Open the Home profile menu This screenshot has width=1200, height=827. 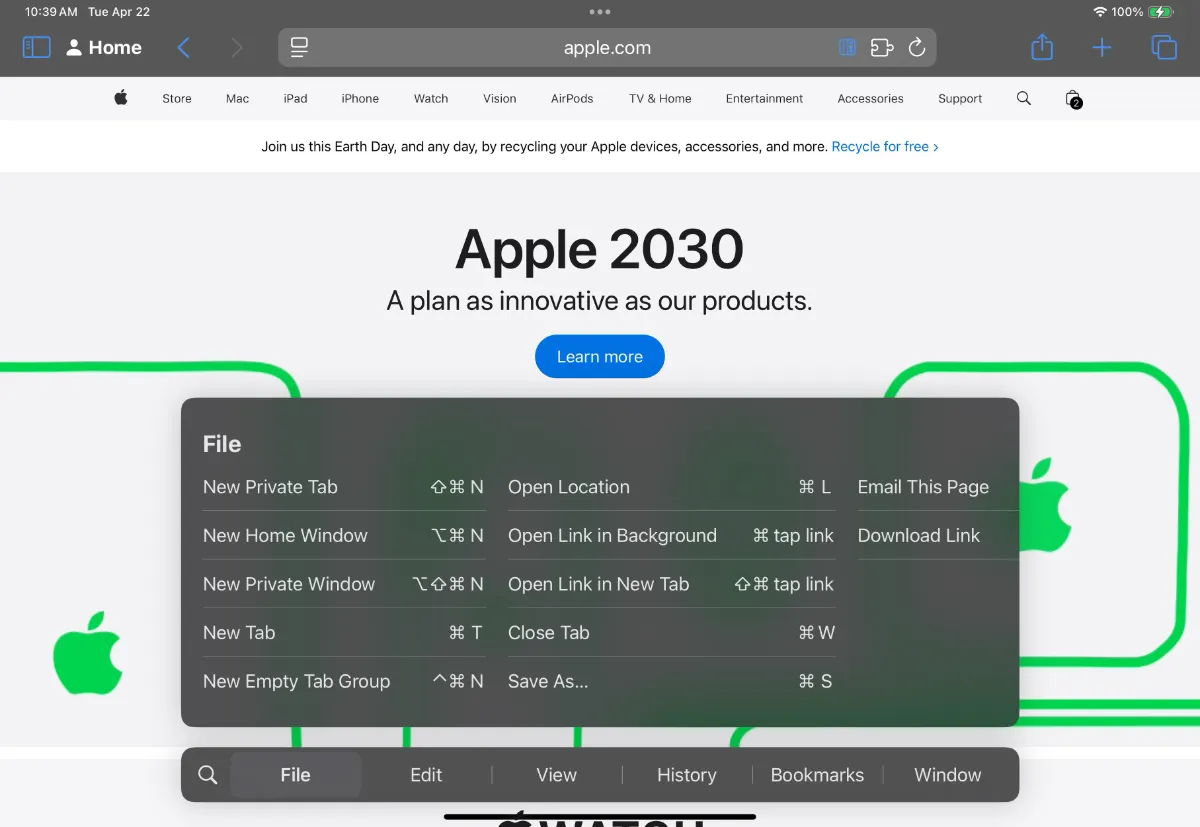(x=104, y=47)
